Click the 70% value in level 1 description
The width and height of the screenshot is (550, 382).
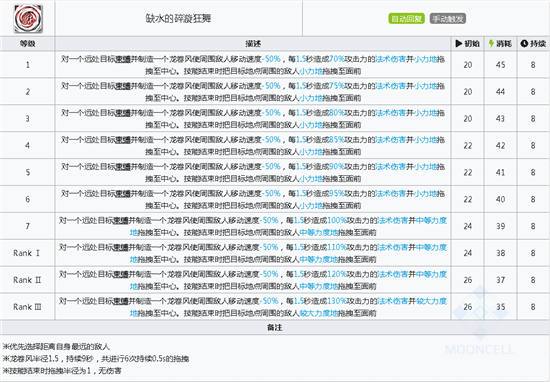[x=336, y=59]
